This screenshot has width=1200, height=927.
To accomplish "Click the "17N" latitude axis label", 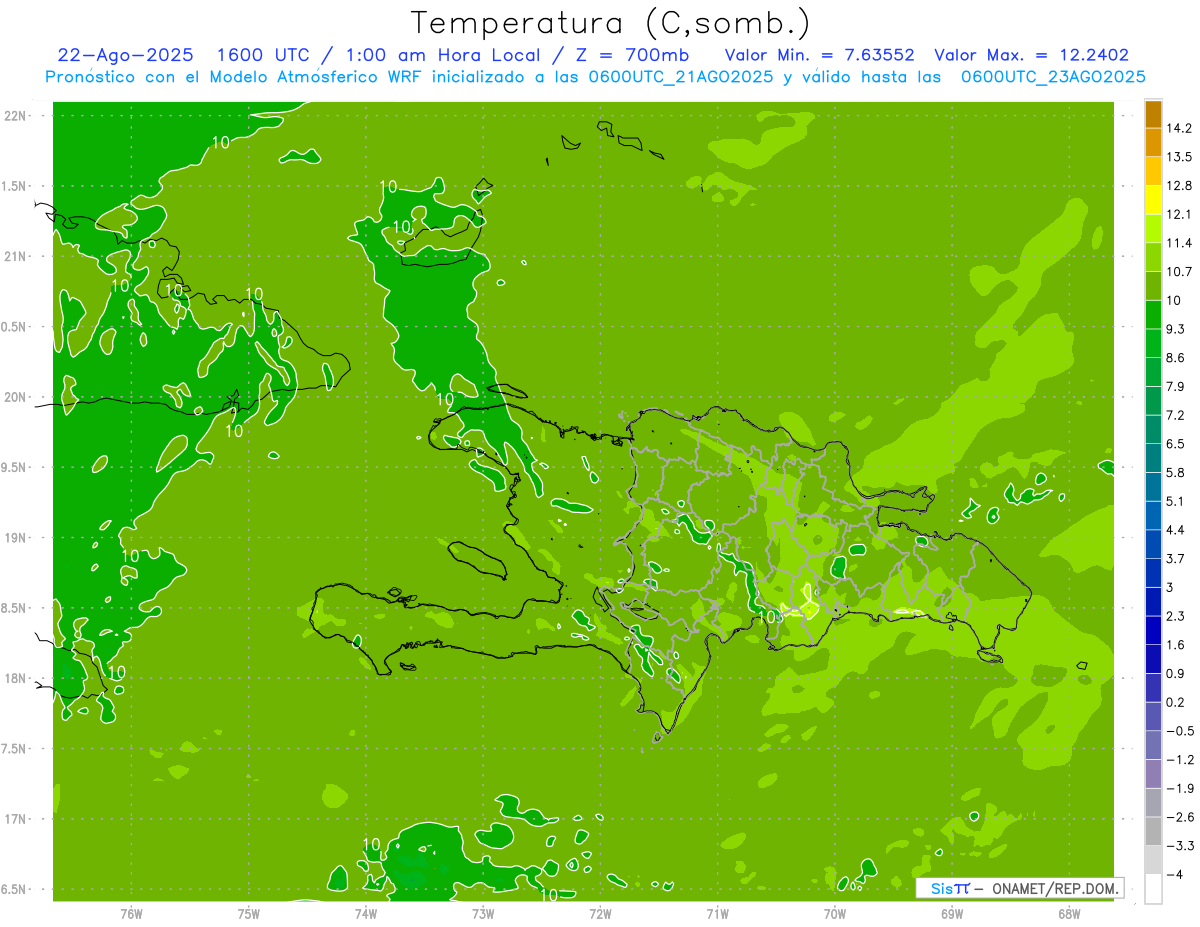I will [14, 819].
